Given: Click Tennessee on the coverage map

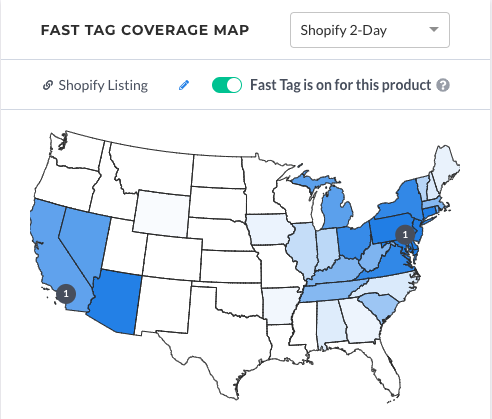Looking at the screenshot, I should [x=333, y=292].
